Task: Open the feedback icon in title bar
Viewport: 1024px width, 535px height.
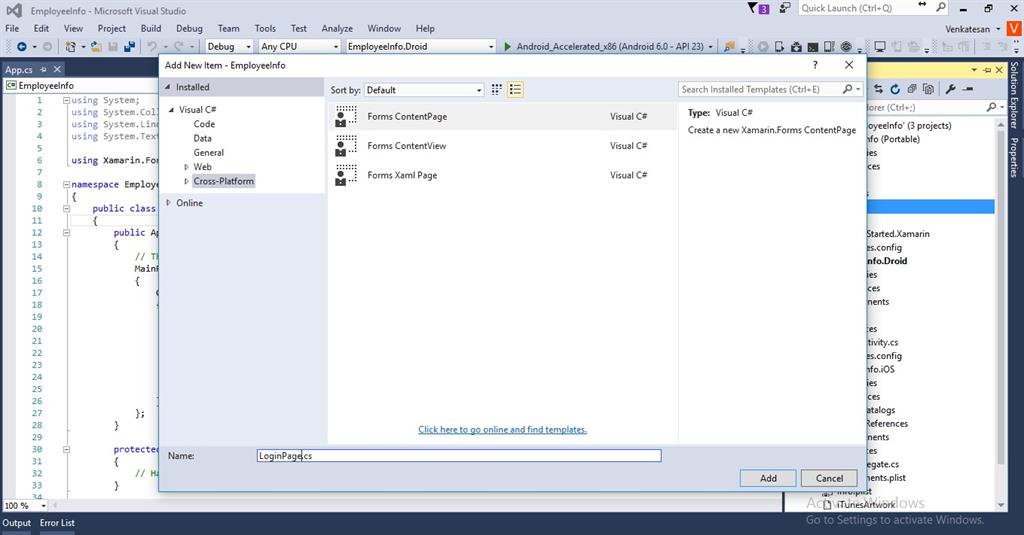Action: tap(785, 8)
